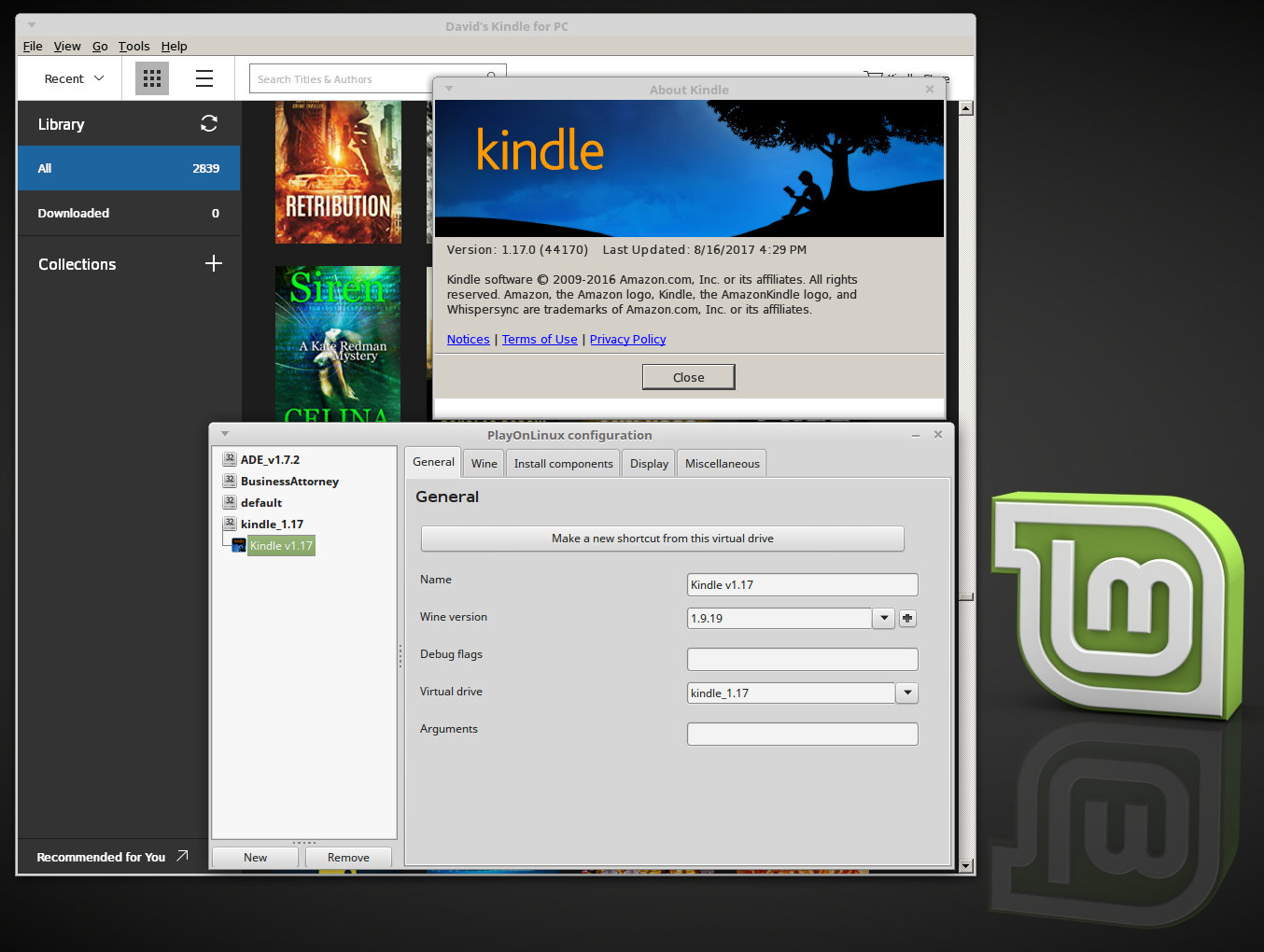Open the Recent sort dropdown
The width and height of the screenshot is (1264, 952).
click(x=75, y=78)
